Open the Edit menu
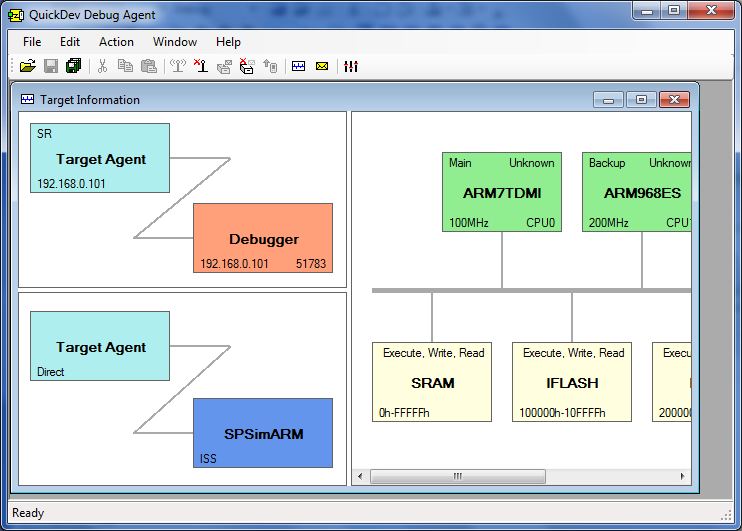Viewport: 742px width, 531px height. tap(70, 42)
